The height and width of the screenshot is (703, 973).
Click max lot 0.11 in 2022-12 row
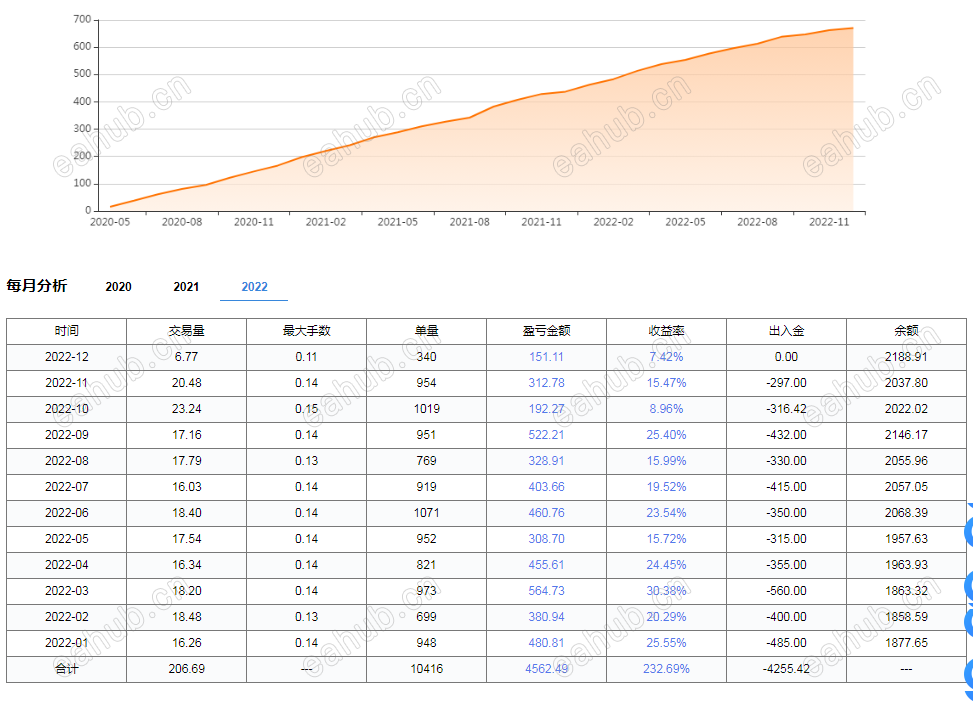pos(307,357)
